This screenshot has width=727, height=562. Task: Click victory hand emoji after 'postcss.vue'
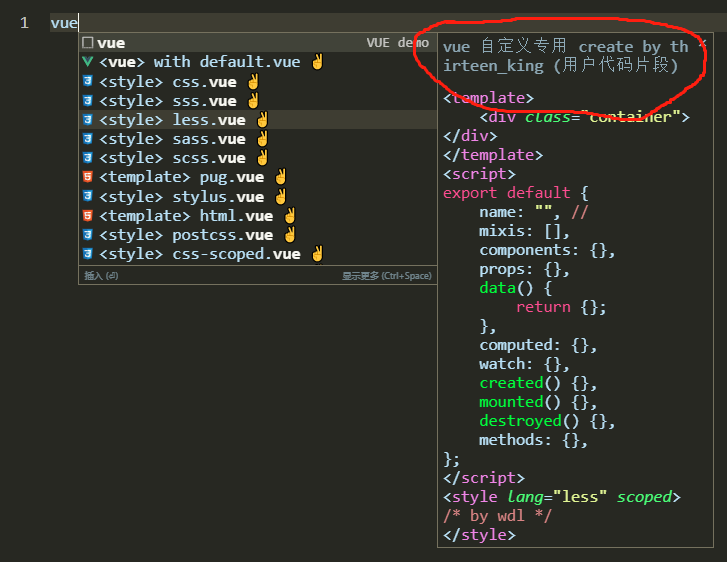[x=290, y=235]
